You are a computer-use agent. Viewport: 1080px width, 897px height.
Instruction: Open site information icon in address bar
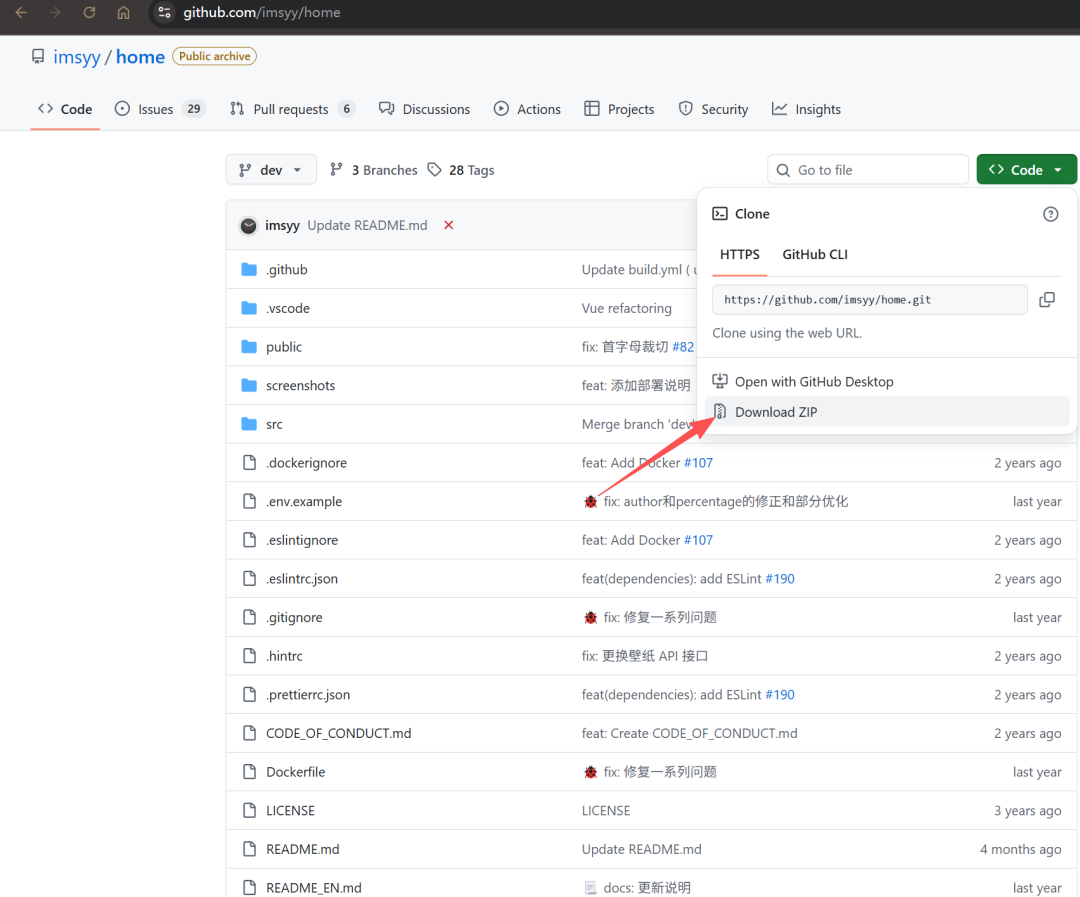[x=164, y=12]
